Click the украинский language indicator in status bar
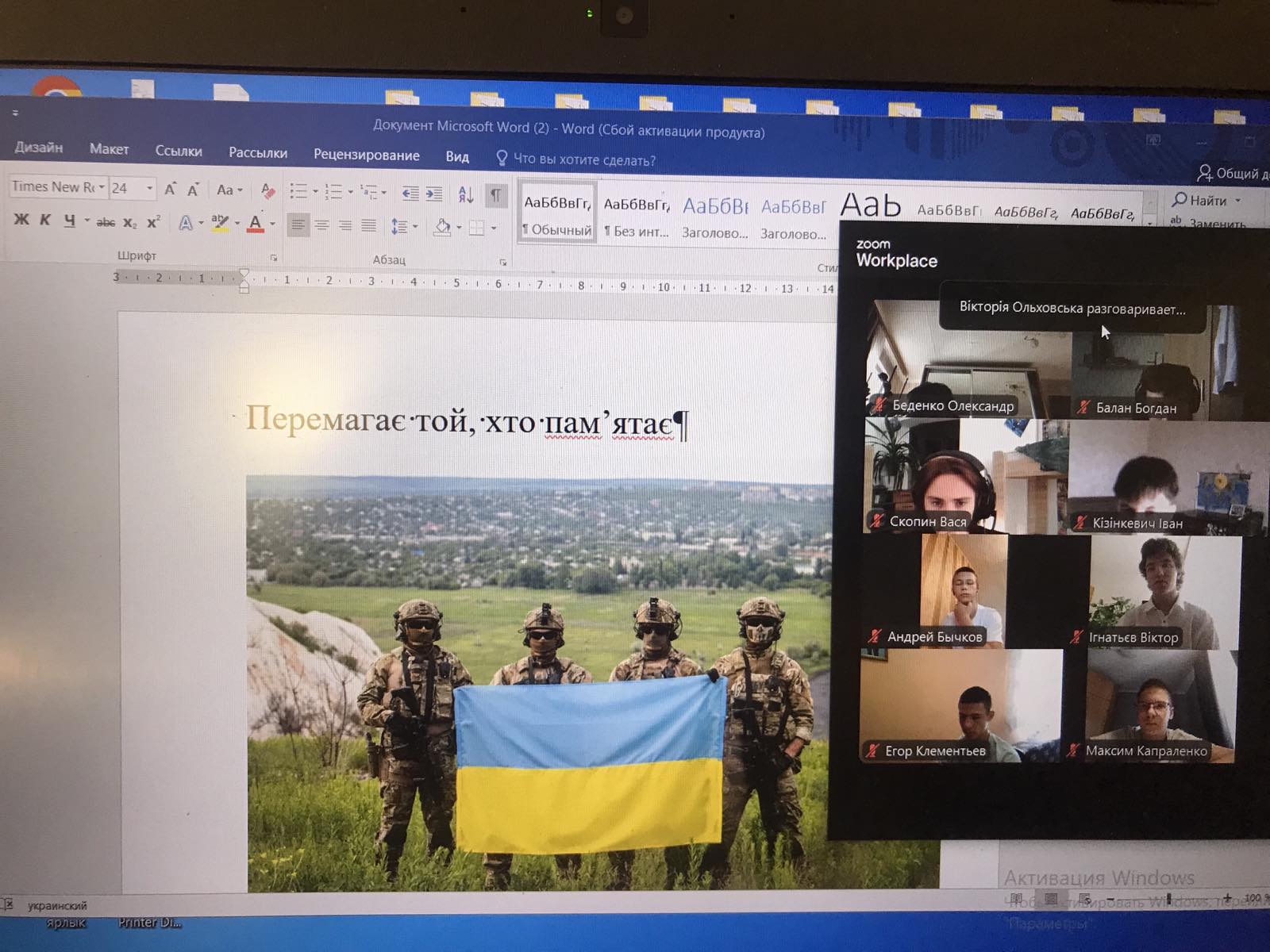The height and width of the screenshot is (952, 1270). click(57, 905)
